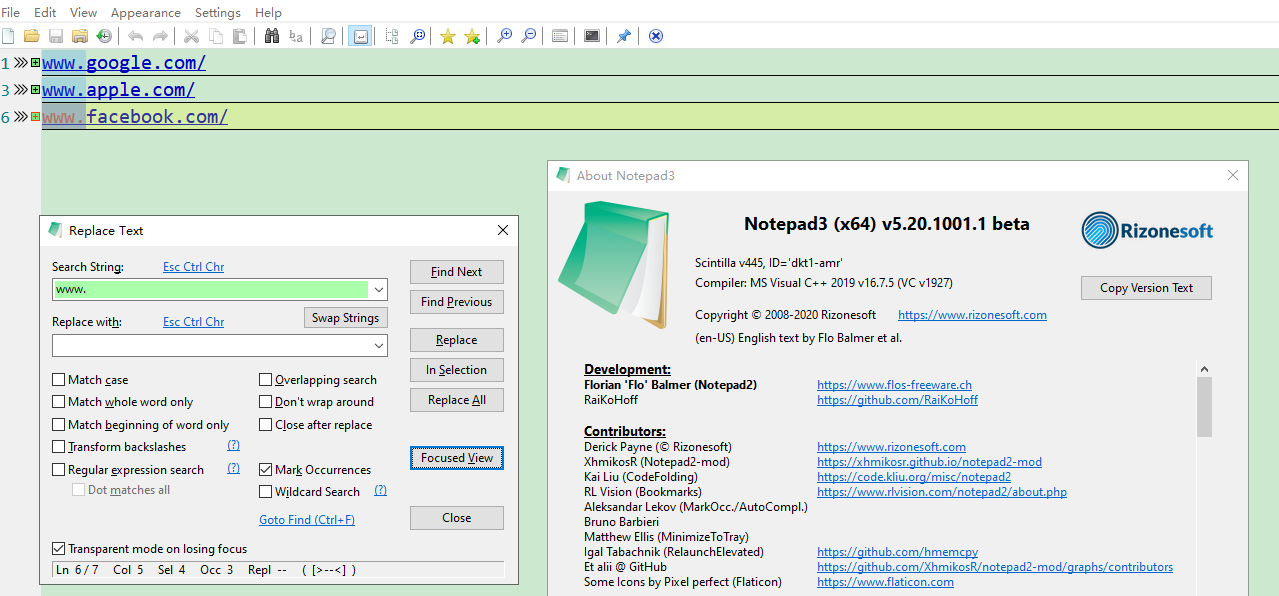Click the dotted document-outline toolbar icon
Image resolution: width=1279 pixels, height=596 pixels.
(x=391, y=36)
